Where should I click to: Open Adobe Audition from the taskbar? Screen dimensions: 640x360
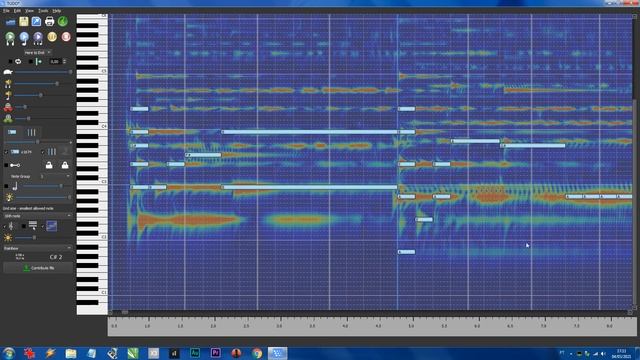[x=195, y=353]
